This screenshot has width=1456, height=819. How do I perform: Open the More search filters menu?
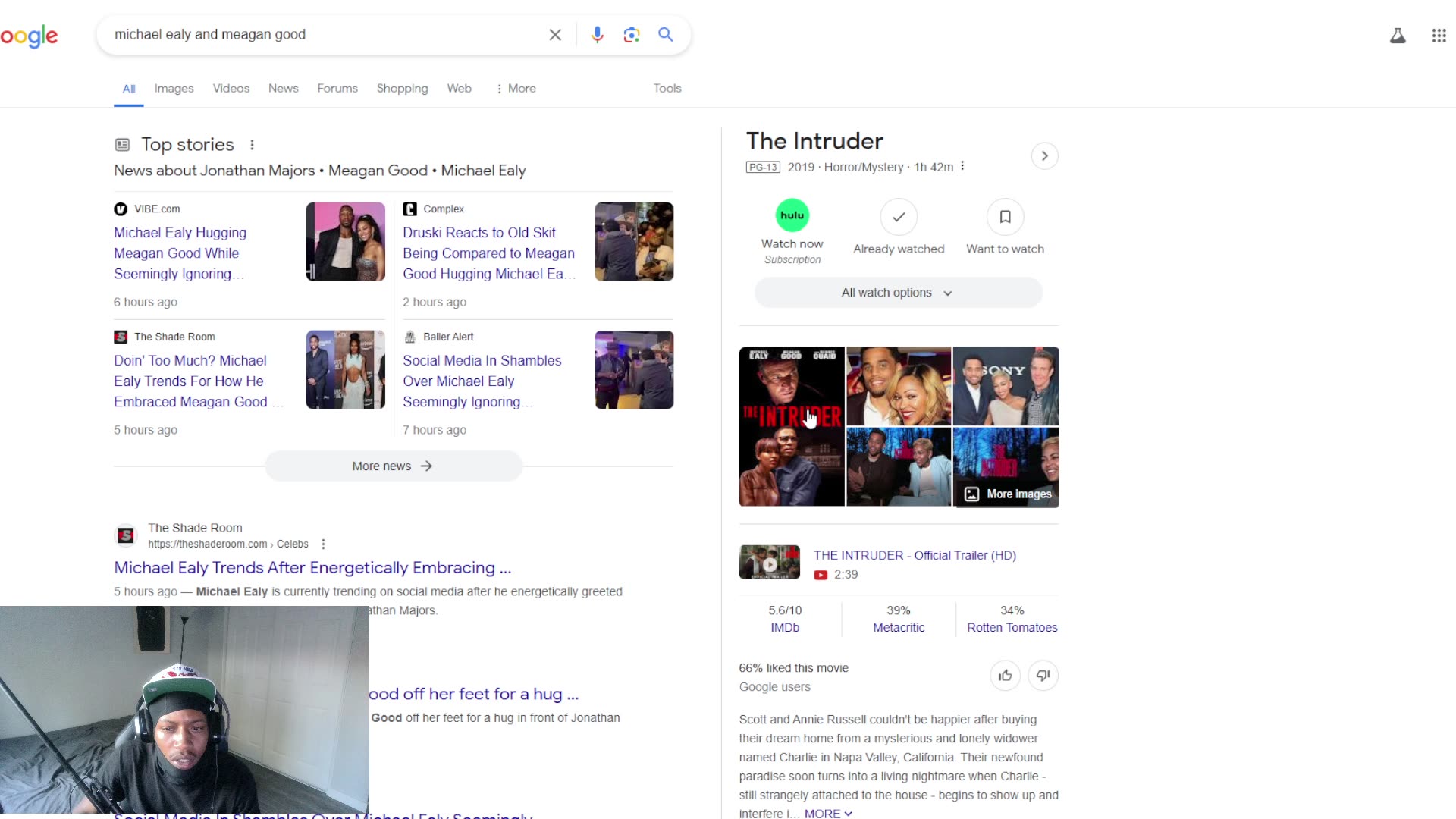pos(516,89)
